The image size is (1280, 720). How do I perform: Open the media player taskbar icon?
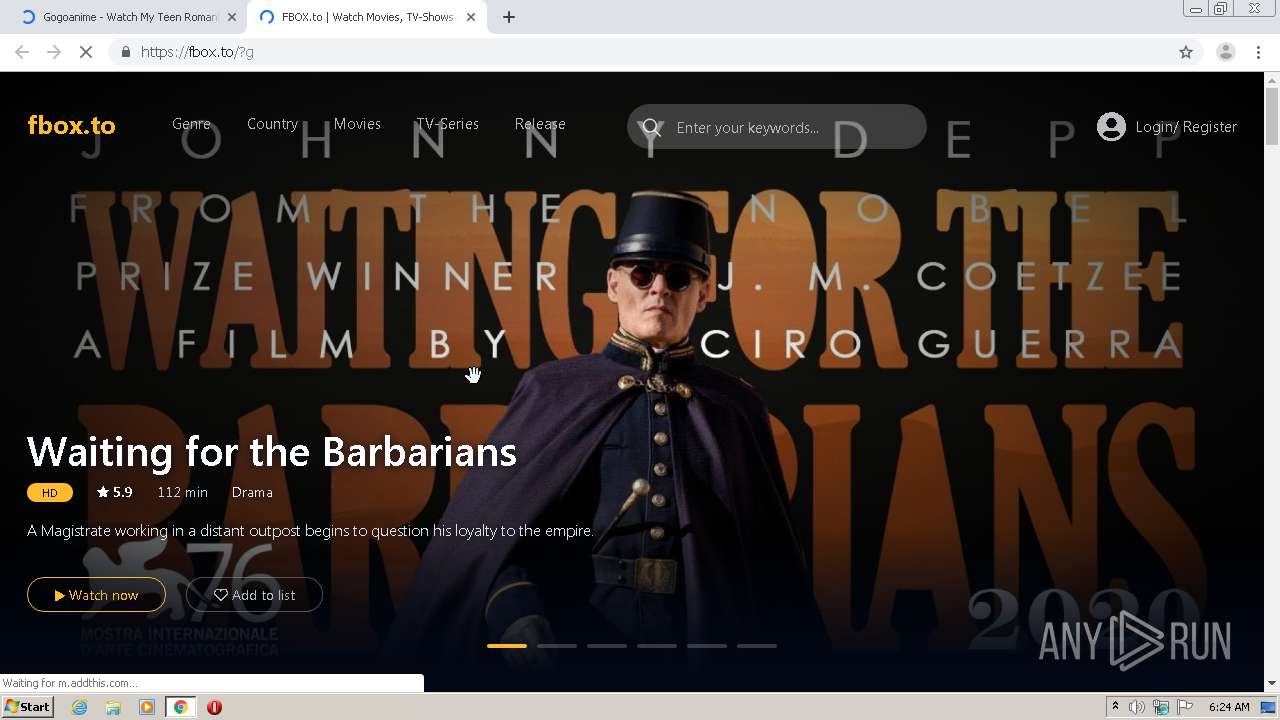147,707
